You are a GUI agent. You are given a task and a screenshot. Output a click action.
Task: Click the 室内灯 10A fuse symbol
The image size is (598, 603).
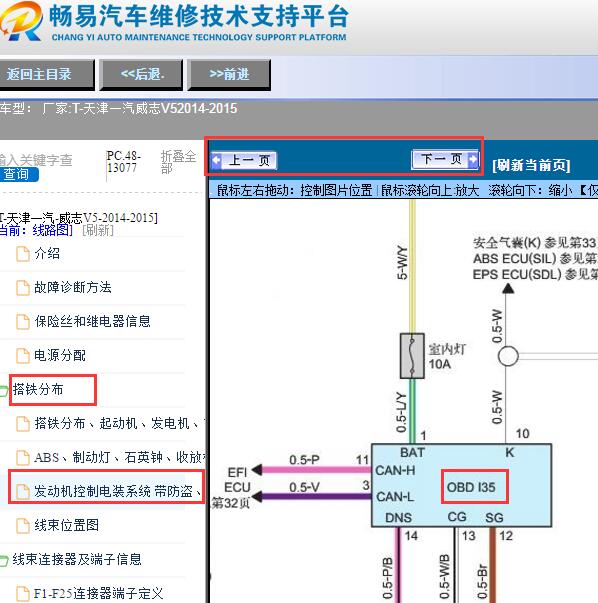click(412, 356)
